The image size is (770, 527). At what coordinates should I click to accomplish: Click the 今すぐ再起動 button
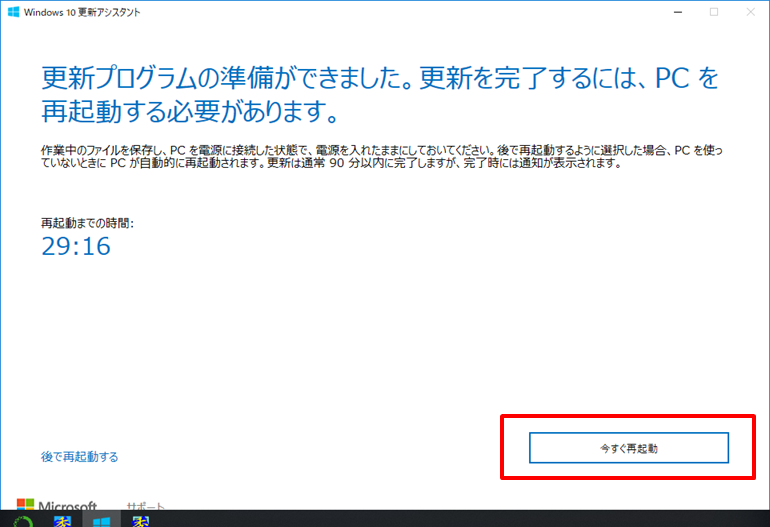click(x=629, y=448)
